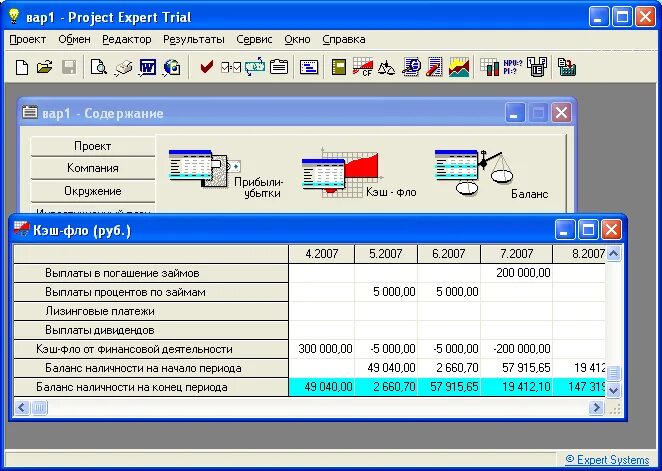The width and height of the screenshot is (662, 471).
Task: Click the red checkmark toolbar icon
Action: [206, 67]
